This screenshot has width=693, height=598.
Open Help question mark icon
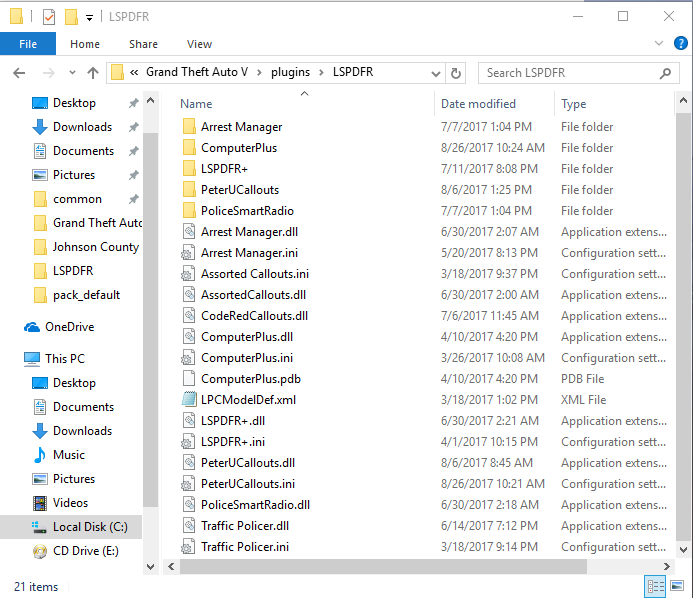(x=681, y=43)
